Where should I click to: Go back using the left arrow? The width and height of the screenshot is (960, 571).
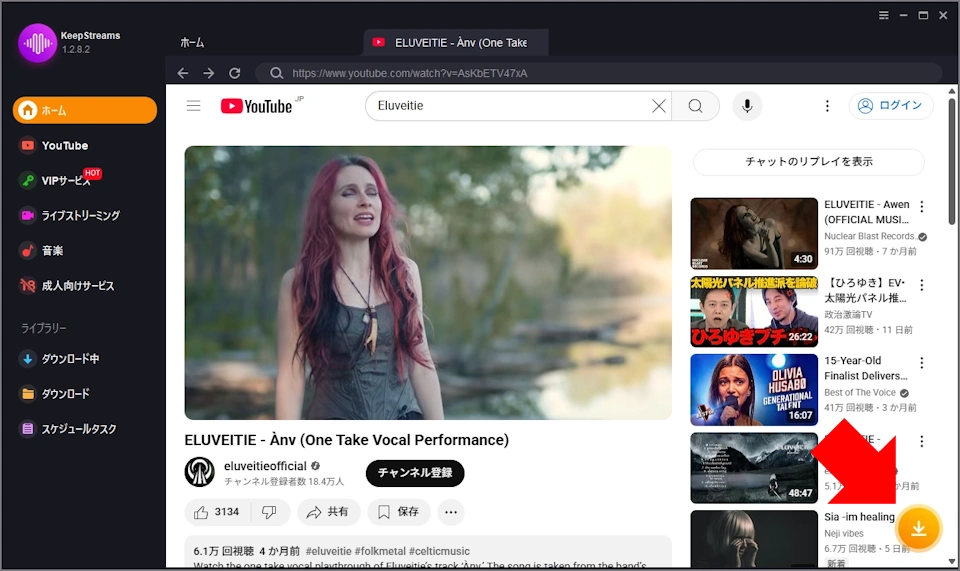182,73
